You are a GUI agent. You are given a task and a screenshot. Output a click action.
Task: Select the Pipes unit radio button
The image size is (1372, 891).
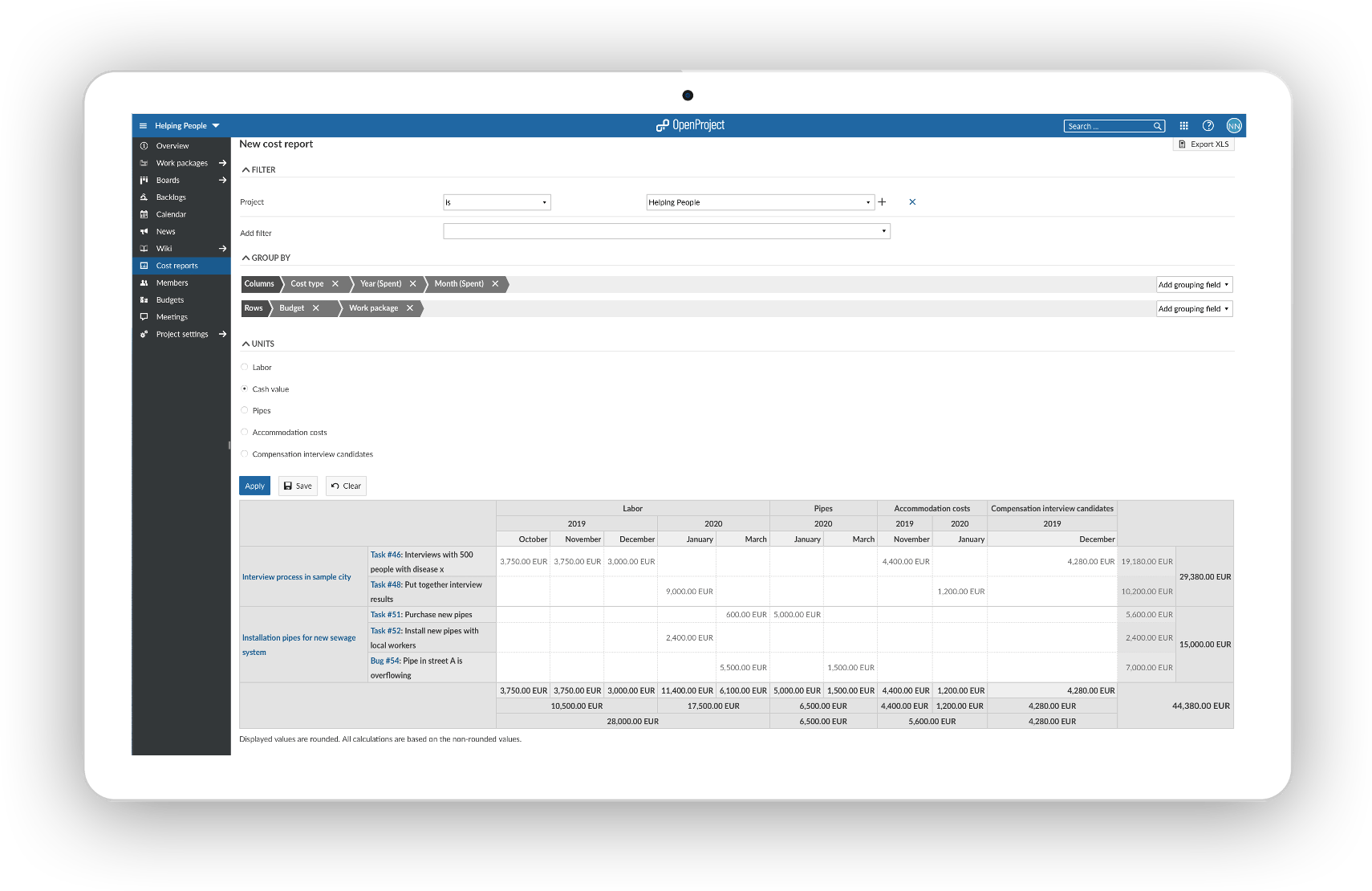pyautogui.click(x=245, y=411)
